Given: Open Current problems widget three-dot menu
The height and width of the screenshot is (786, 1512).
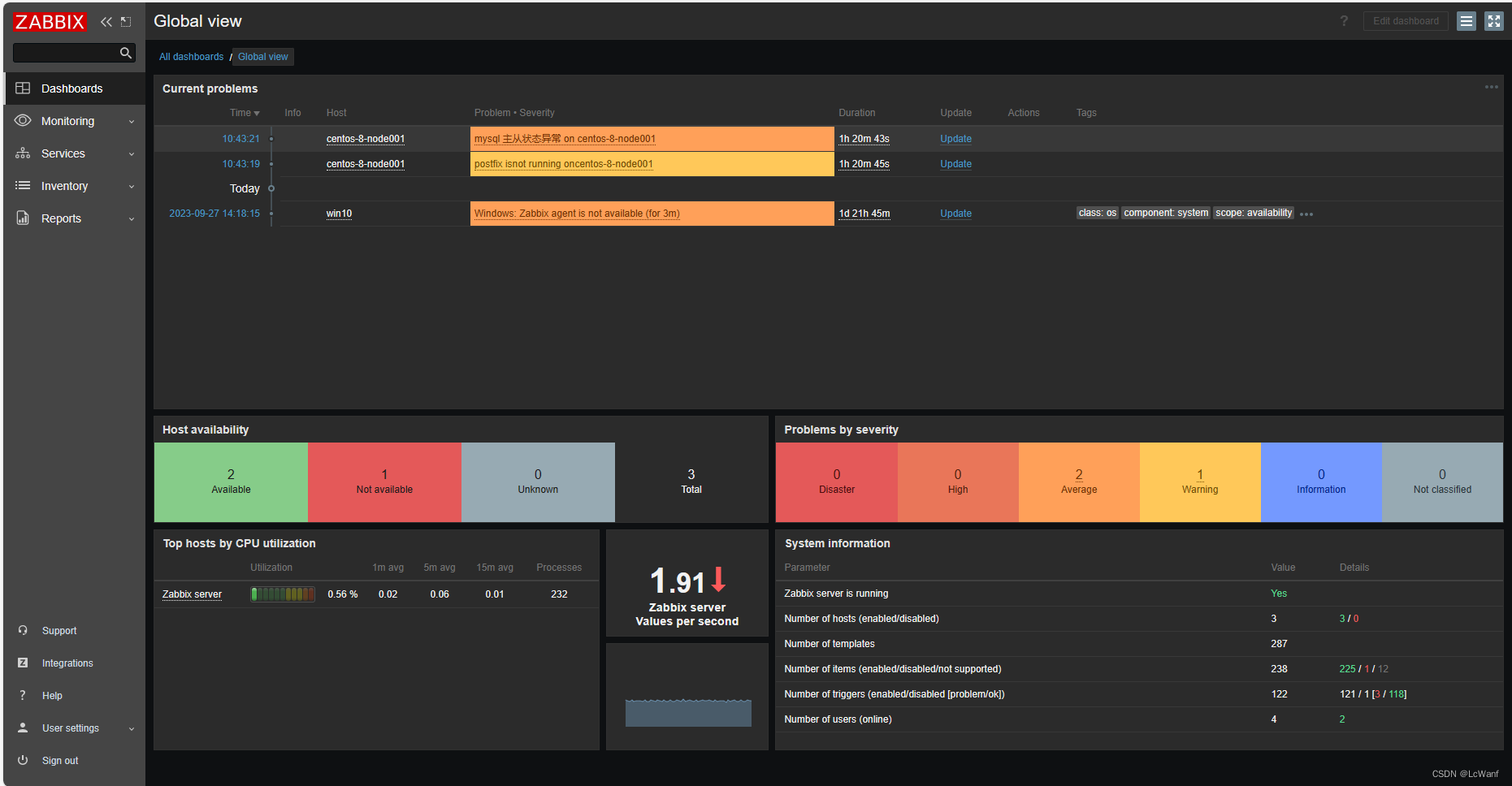Looking at the screenshot, I should tap(1492, 87).
